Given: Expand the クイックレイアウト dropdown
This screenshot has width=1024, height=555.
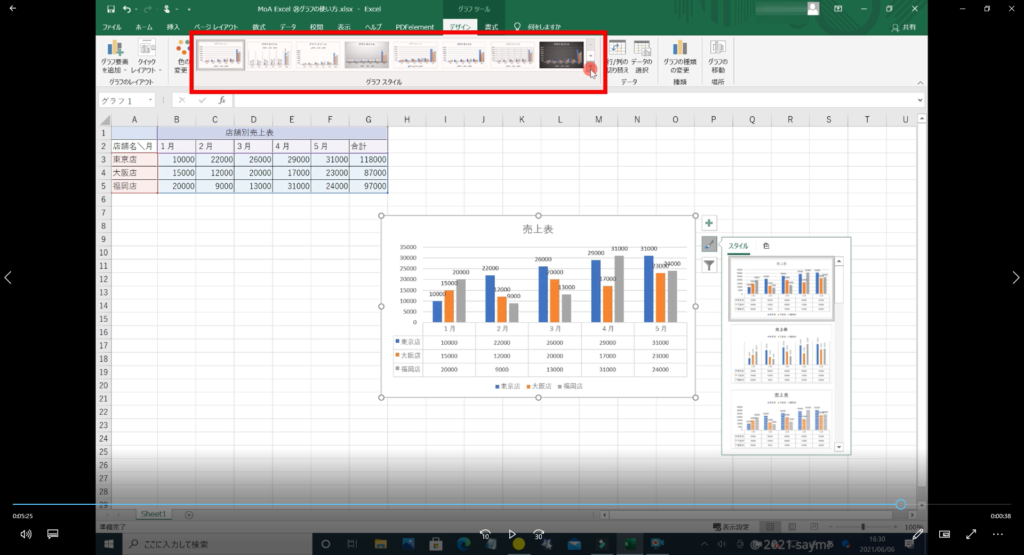Looking at the screenshot, I should point(147,57).
